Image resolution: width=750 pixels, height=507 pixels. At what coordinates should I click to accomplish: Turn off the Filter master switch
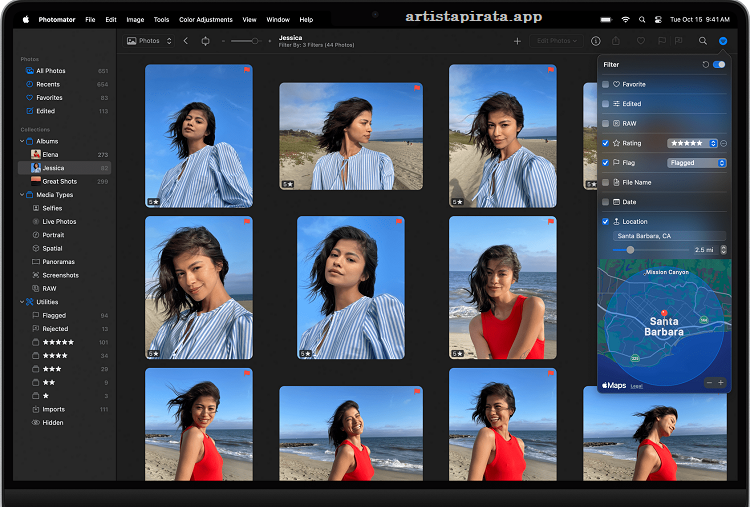(x=719, y=64)
